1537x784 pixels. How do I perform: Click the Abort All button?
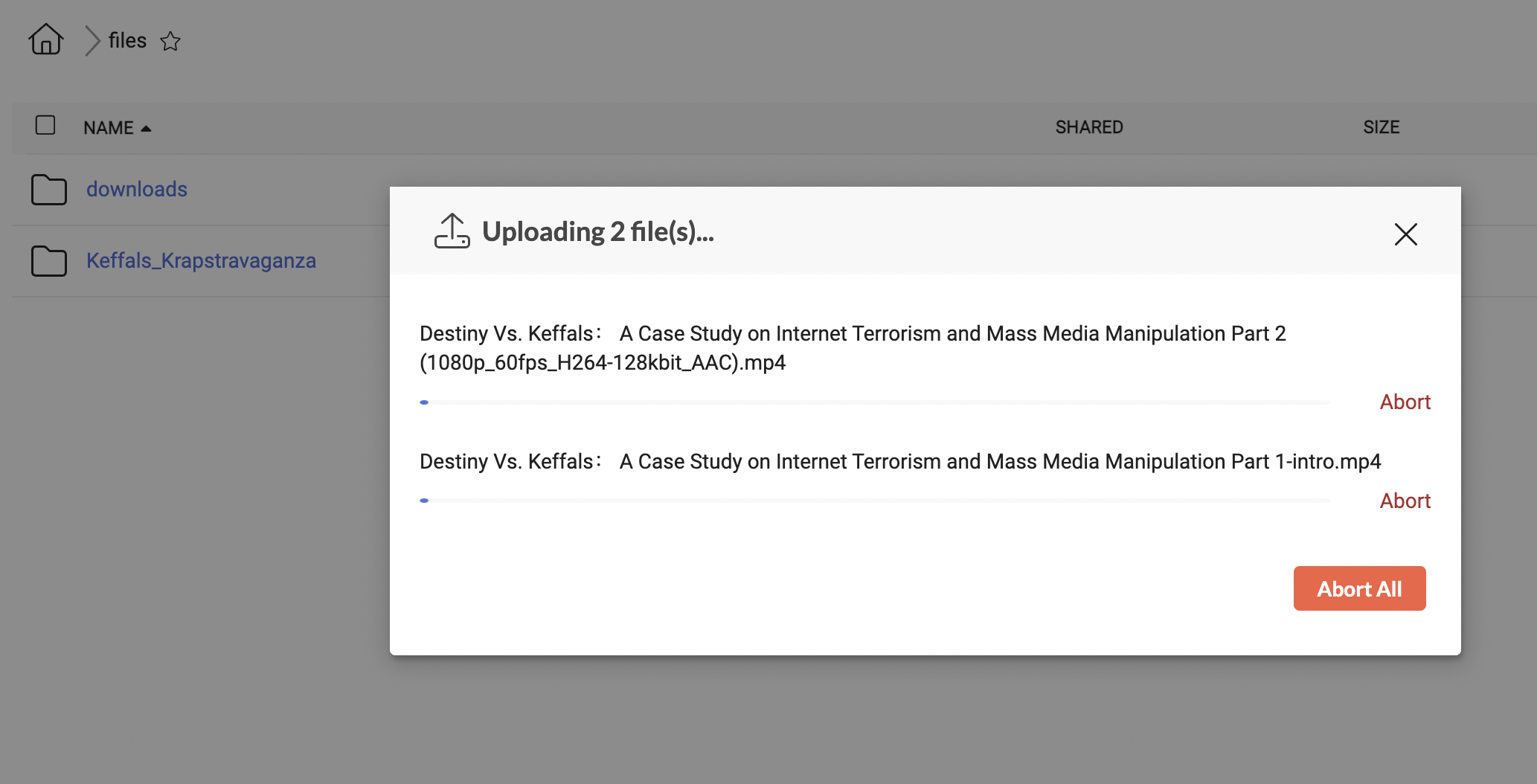(x=1359, y=588)
